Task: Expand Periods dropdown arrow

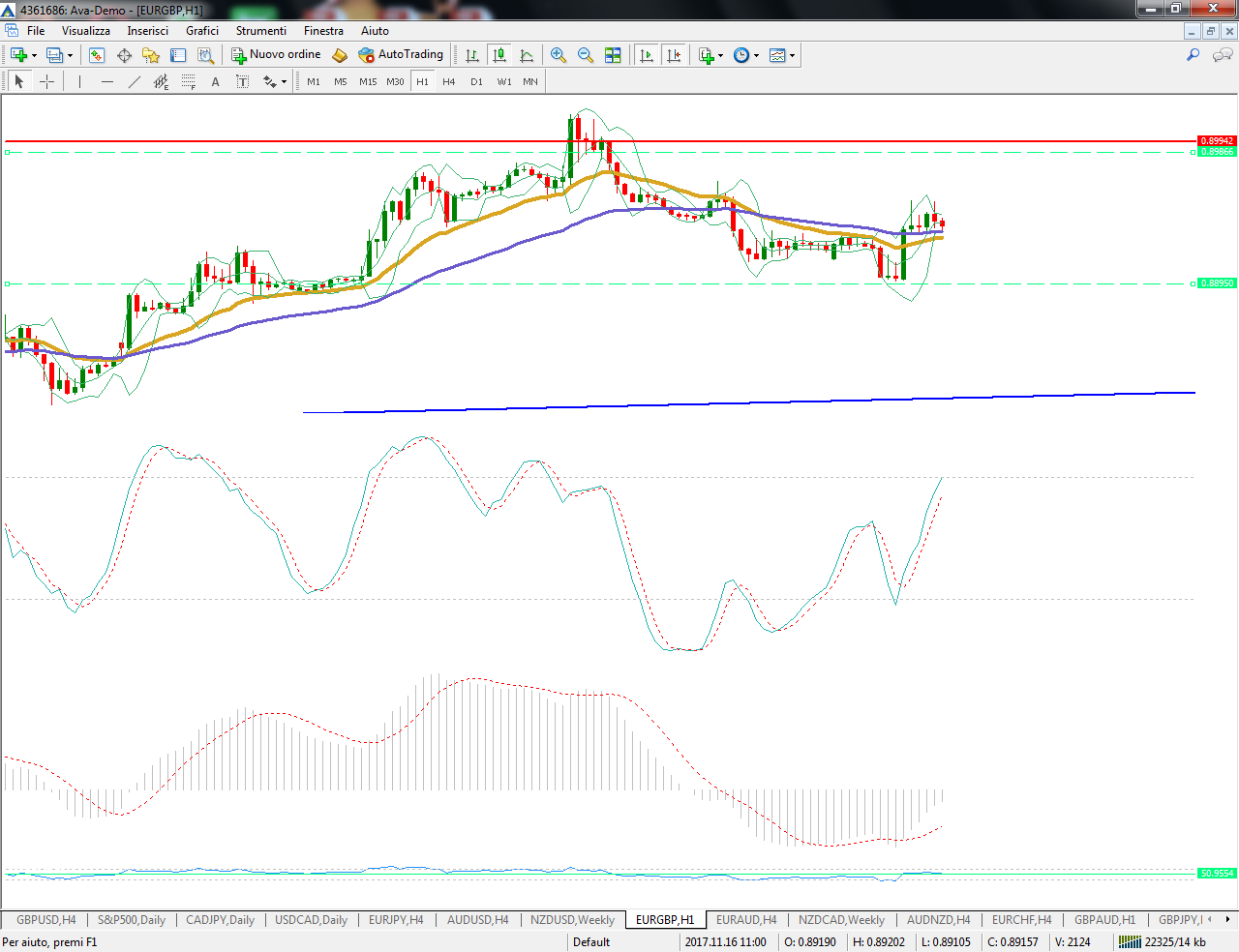Action: 756,56
